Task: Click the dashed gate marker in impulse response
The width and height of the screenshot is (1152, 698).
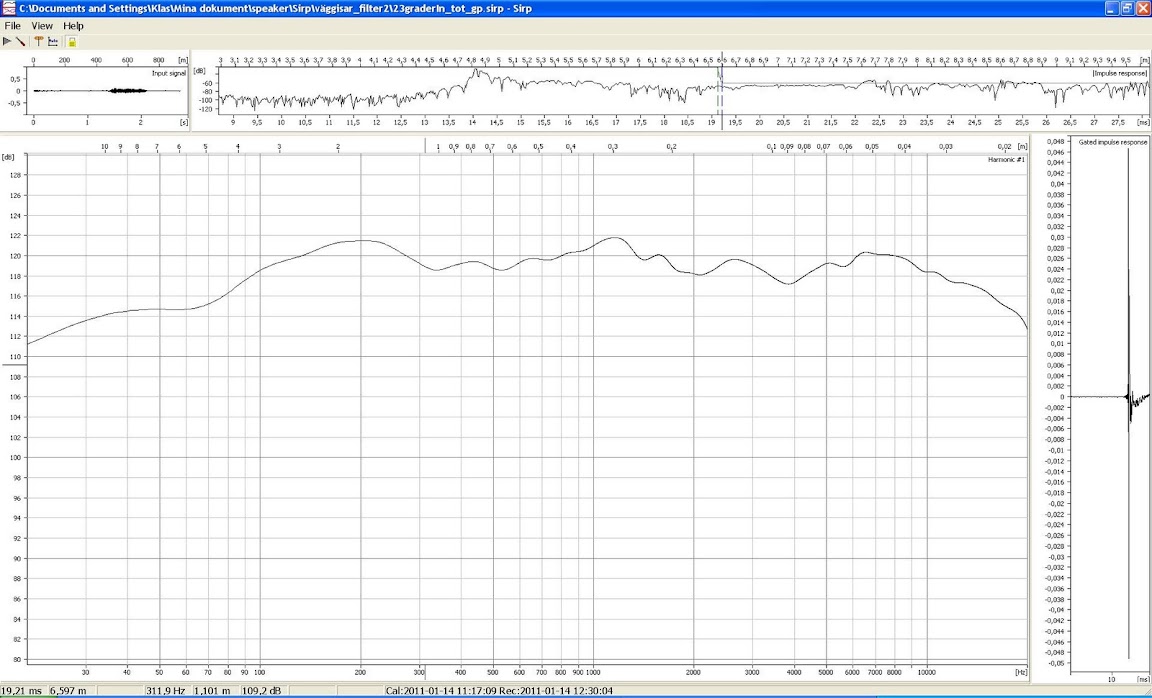Action: (x=720, y=90)
